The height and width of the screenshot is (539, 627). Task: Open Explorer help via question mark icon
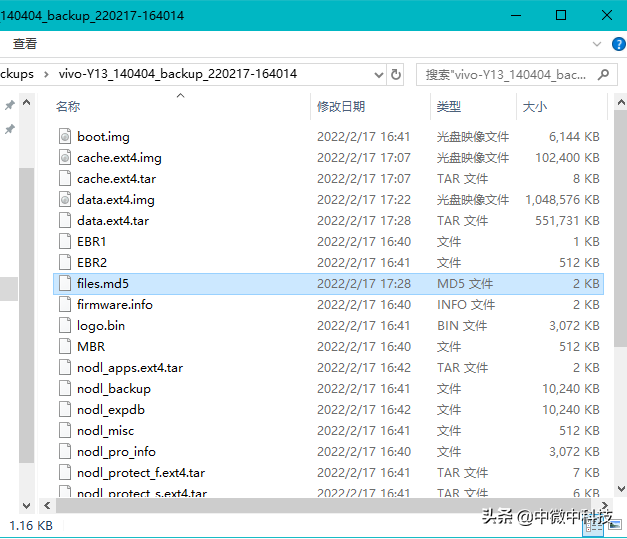click(x=619, y=44)
